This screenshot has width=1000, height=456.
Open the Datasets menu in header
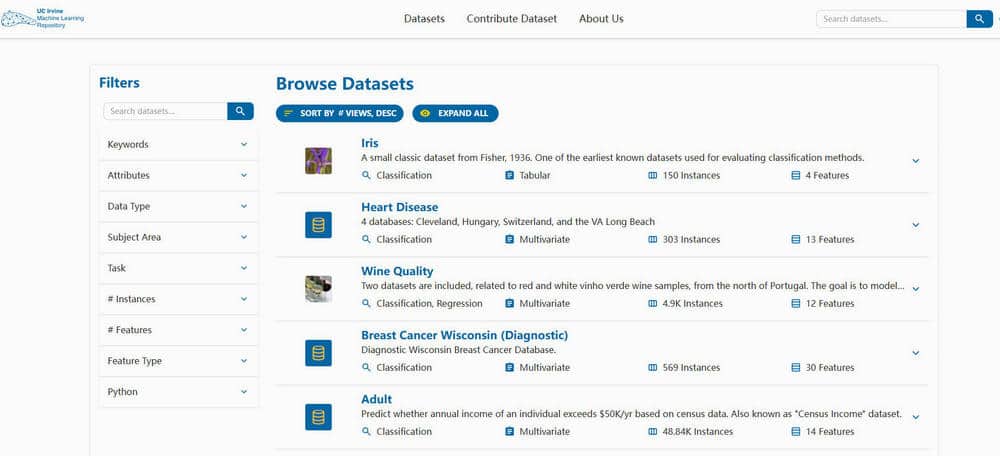coord(424,19)
